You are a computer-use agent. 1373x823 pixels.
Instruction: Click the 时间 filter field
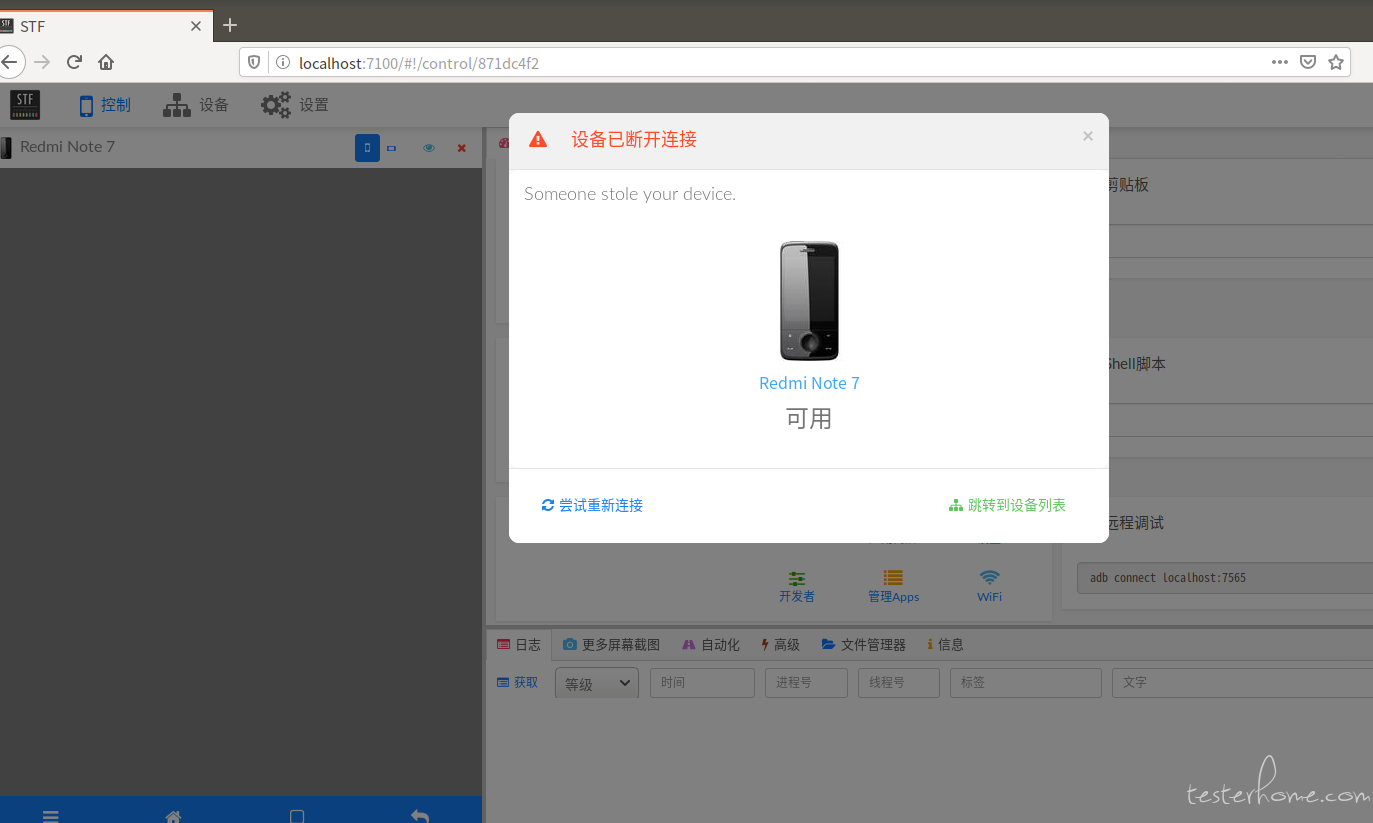(702, 683)
